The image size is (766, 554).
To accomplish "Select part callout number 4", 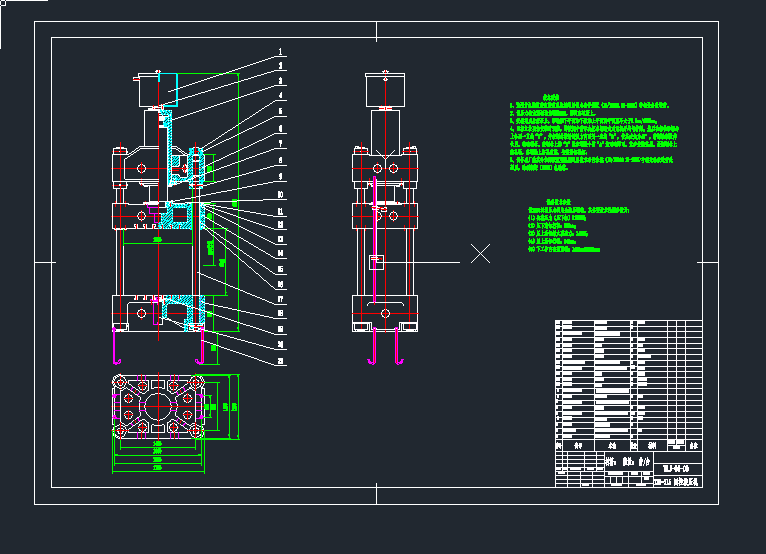I will (x=281, y=97).
